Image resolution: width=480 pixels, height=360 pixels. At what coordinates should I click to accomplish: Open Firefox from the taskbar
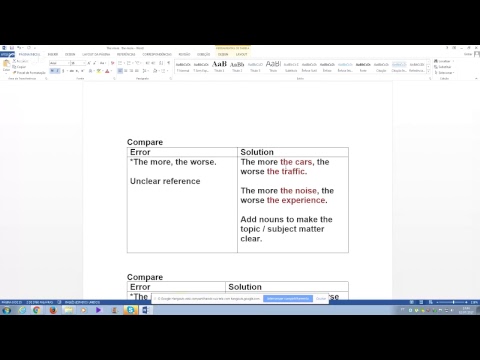pos(53,310)
